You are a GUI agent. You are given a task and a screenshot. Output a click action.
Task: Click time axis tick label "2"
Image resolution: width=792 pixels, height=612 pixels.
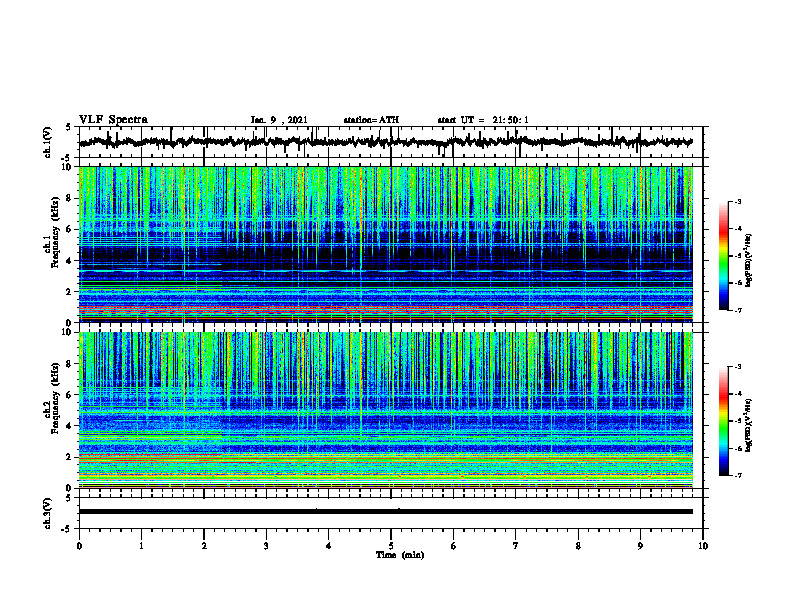[204, 546]
